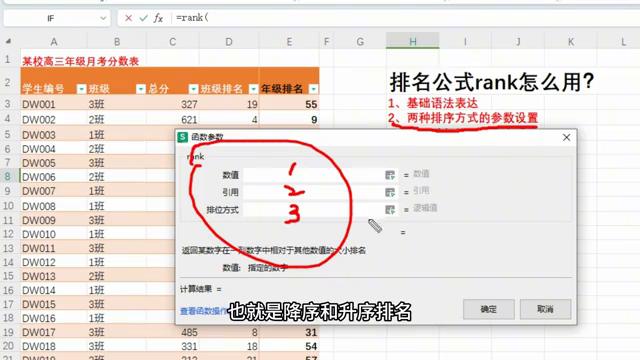Image resolution: width=640 pixels, height=360 pixels.
Task: Click total score cell 327
Action: coord(173,104)
